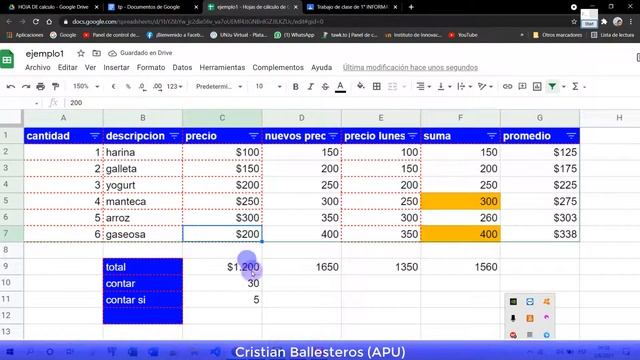This screenshot has width=640, height=360.
Task: Open the Windows Start button
Action: (10, 351)
